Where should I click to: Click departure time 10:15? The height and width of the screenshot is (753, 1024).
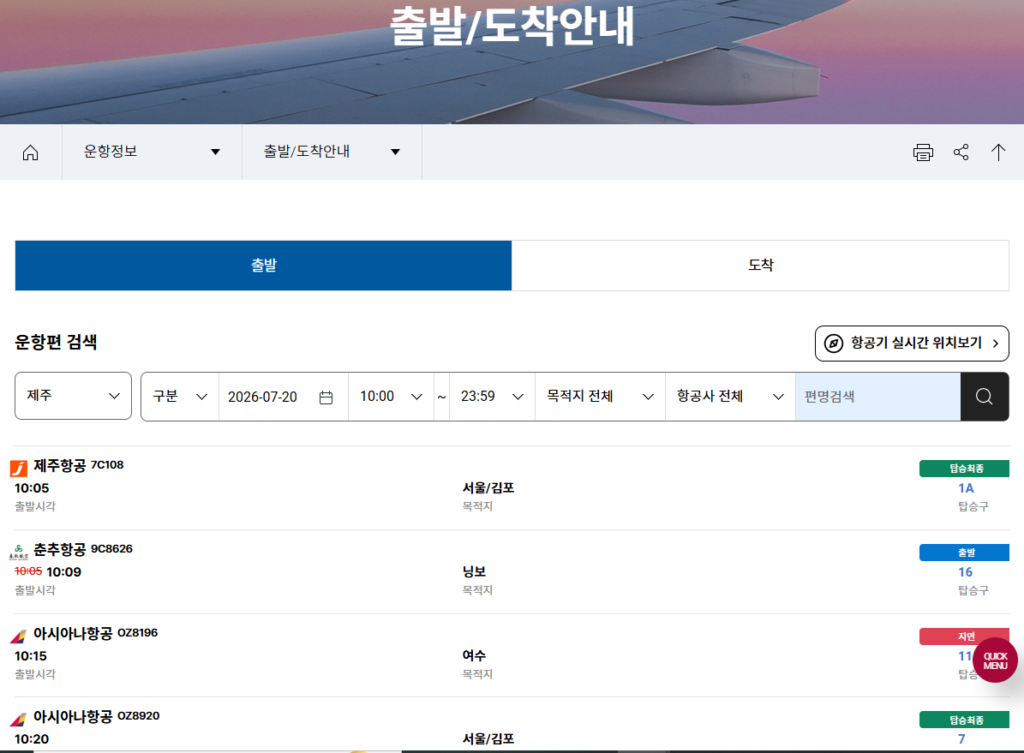coord(31,656)
